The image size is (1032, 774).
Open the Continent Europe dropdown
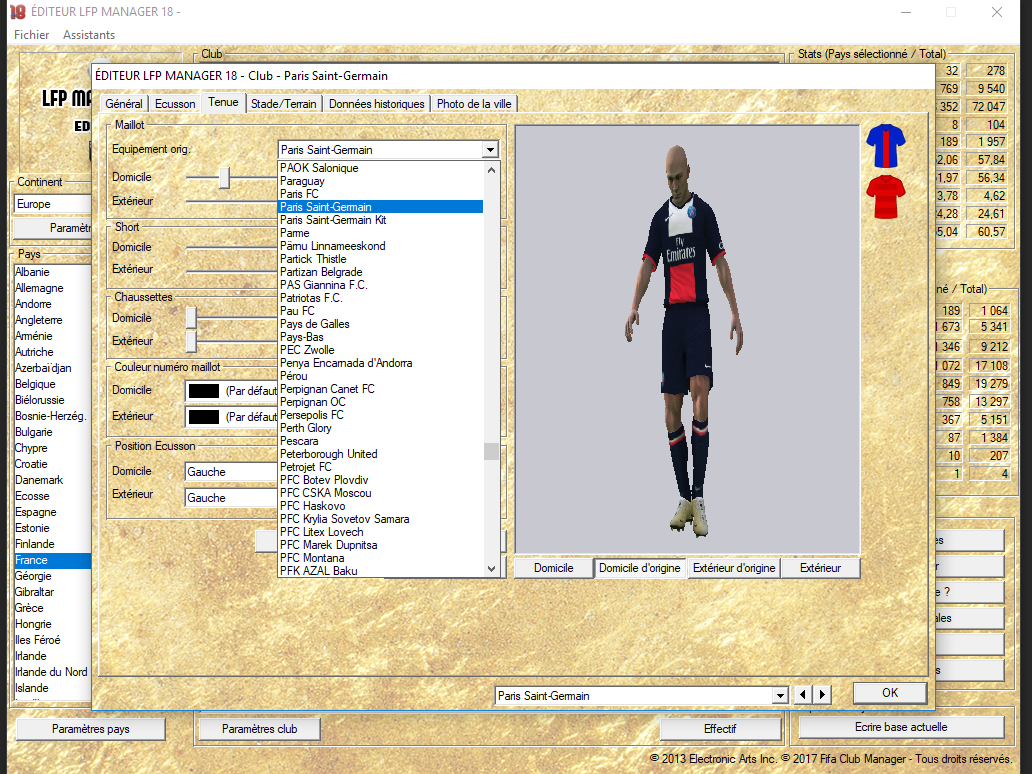pyautogui.click(x=53, y=204)
